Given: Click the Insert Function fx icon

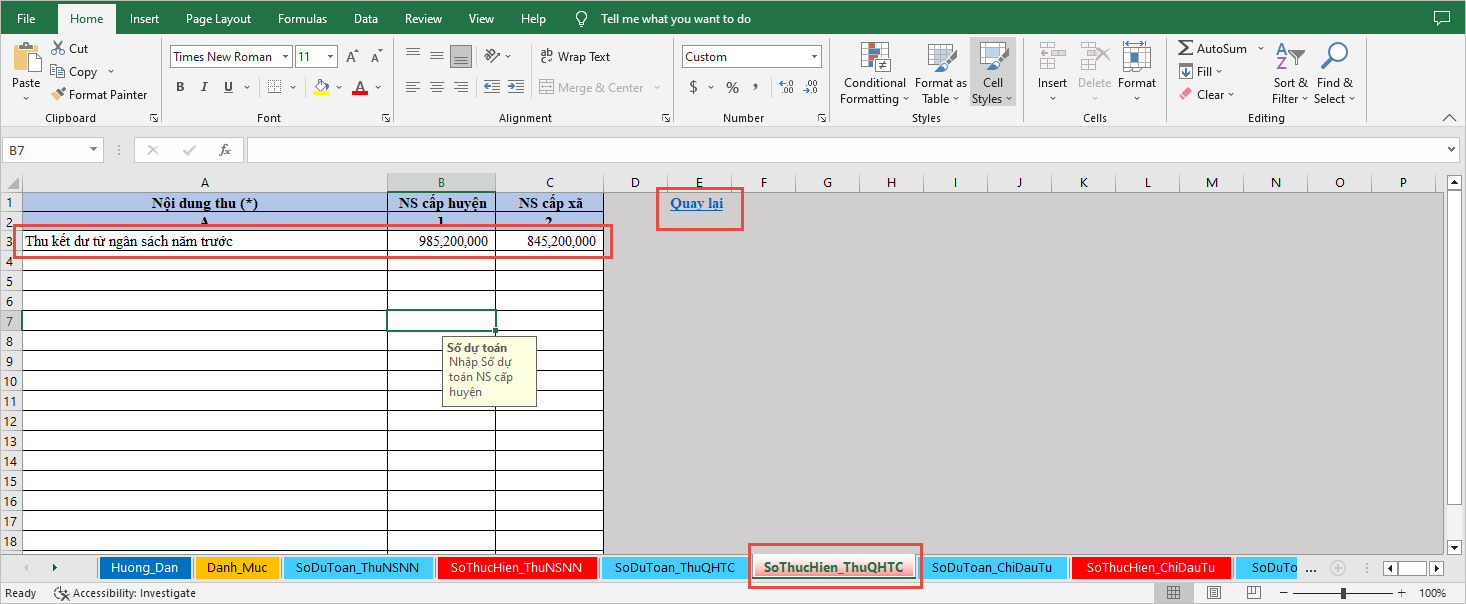Looking at the screenshot, I should tap(225, 150).
